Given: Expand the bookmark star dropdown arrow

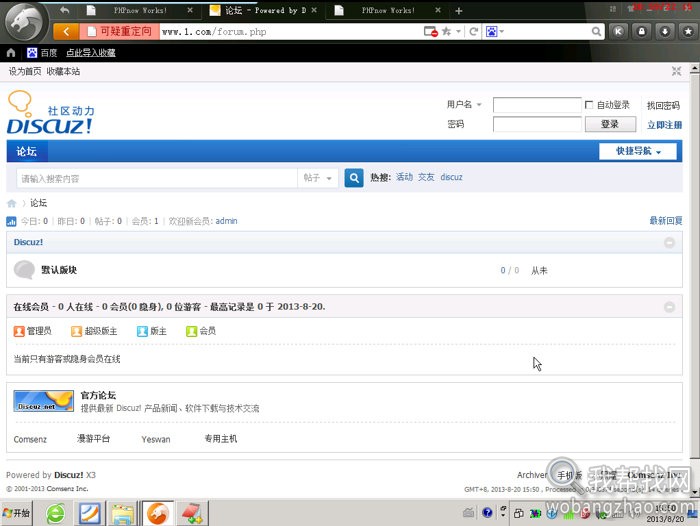Looking at the screenshot, I should point(458,32).
